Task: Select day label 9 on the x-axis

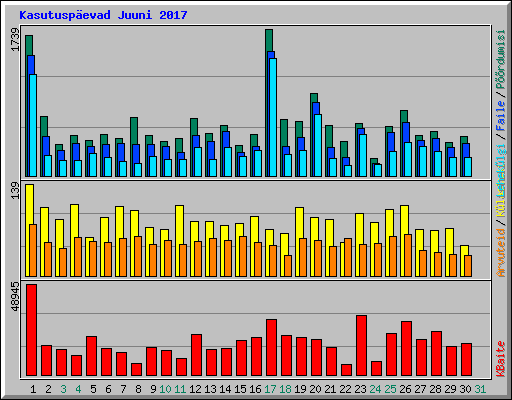Action: pyautogui.click(x=153, y=389)
